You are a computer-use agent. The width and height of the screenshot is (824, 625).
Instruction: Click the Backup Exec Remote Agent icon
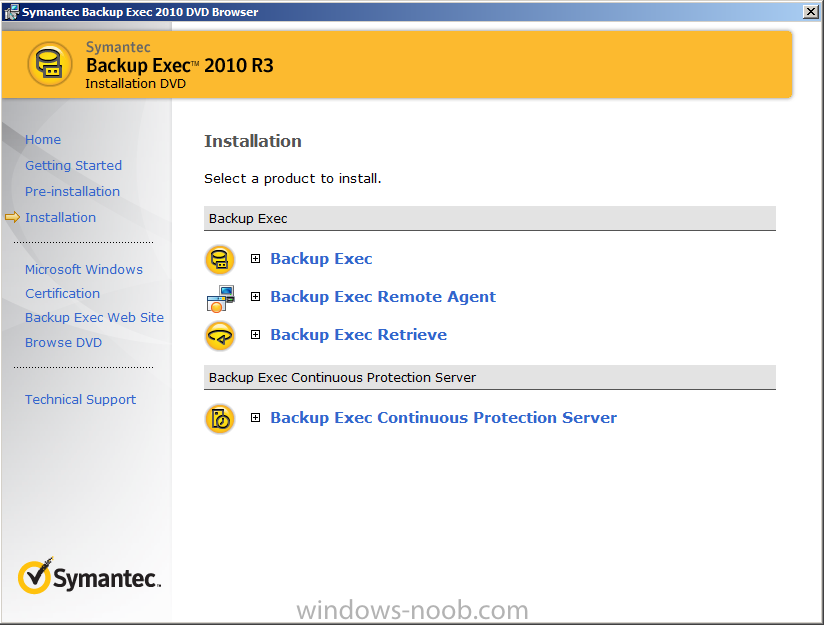click(x=220, y=298)
